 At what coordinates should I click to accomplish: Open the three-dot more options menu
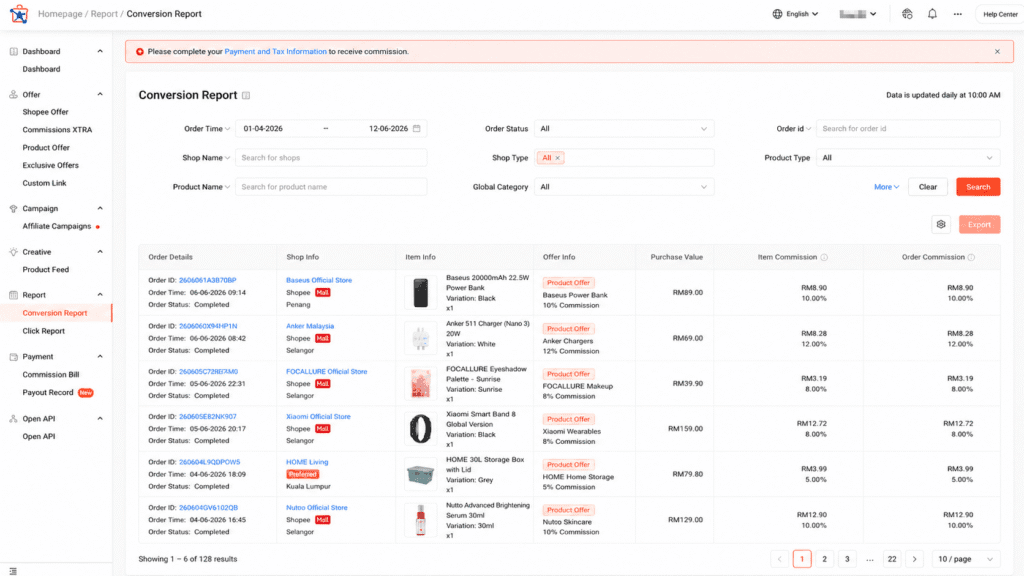[957, 14]
